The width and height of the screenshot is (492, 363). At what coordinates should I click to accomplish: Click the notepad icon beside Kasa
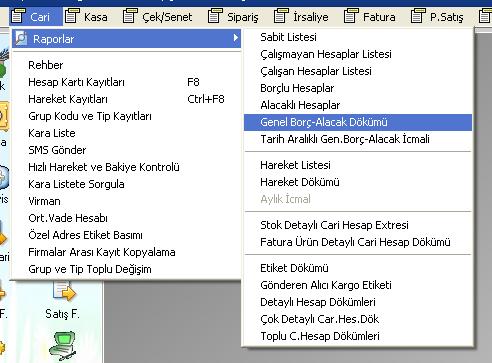(x=72, y=16)
